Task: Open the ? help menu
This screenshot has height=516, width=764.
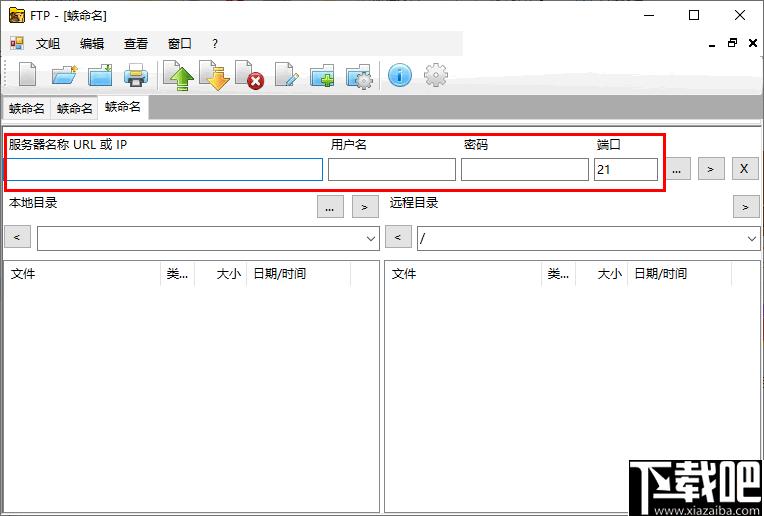Action: 215,43
